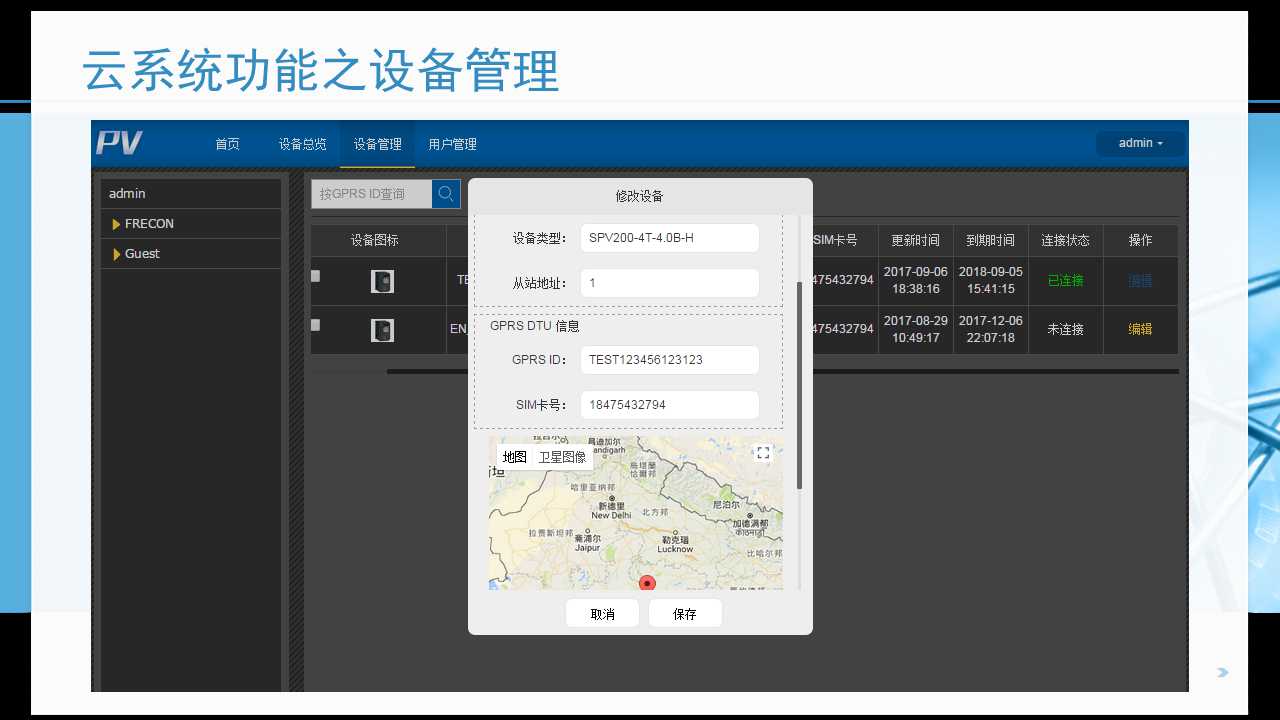Expand the Guest tree node
Image resolution: width=1280 pixels, height=720 pixels.
click(117, 254)
